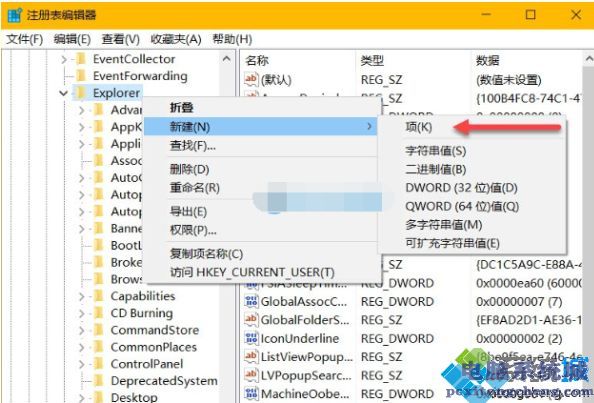Image resolution: width=594 pixels, height=403 pixels.
Task: Select the EventForwarding tree item
Action: pos(140,76)
